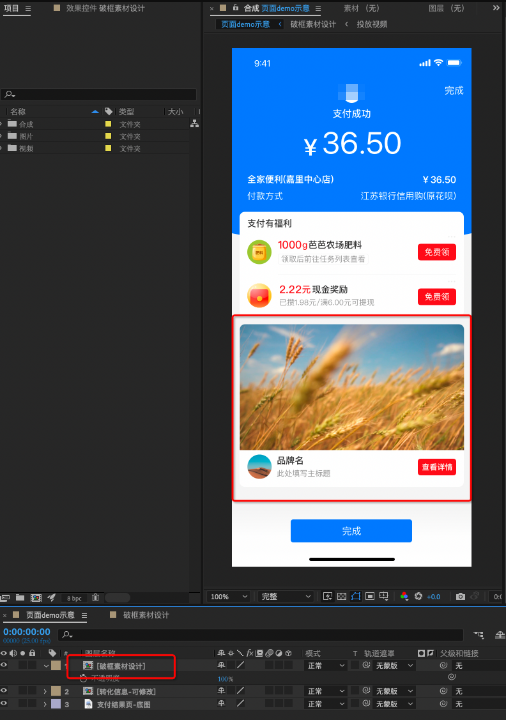506x720 pixels.
Task: Open the parent 无 dropdown for 破框素材设计
Action: pos(479,665)
